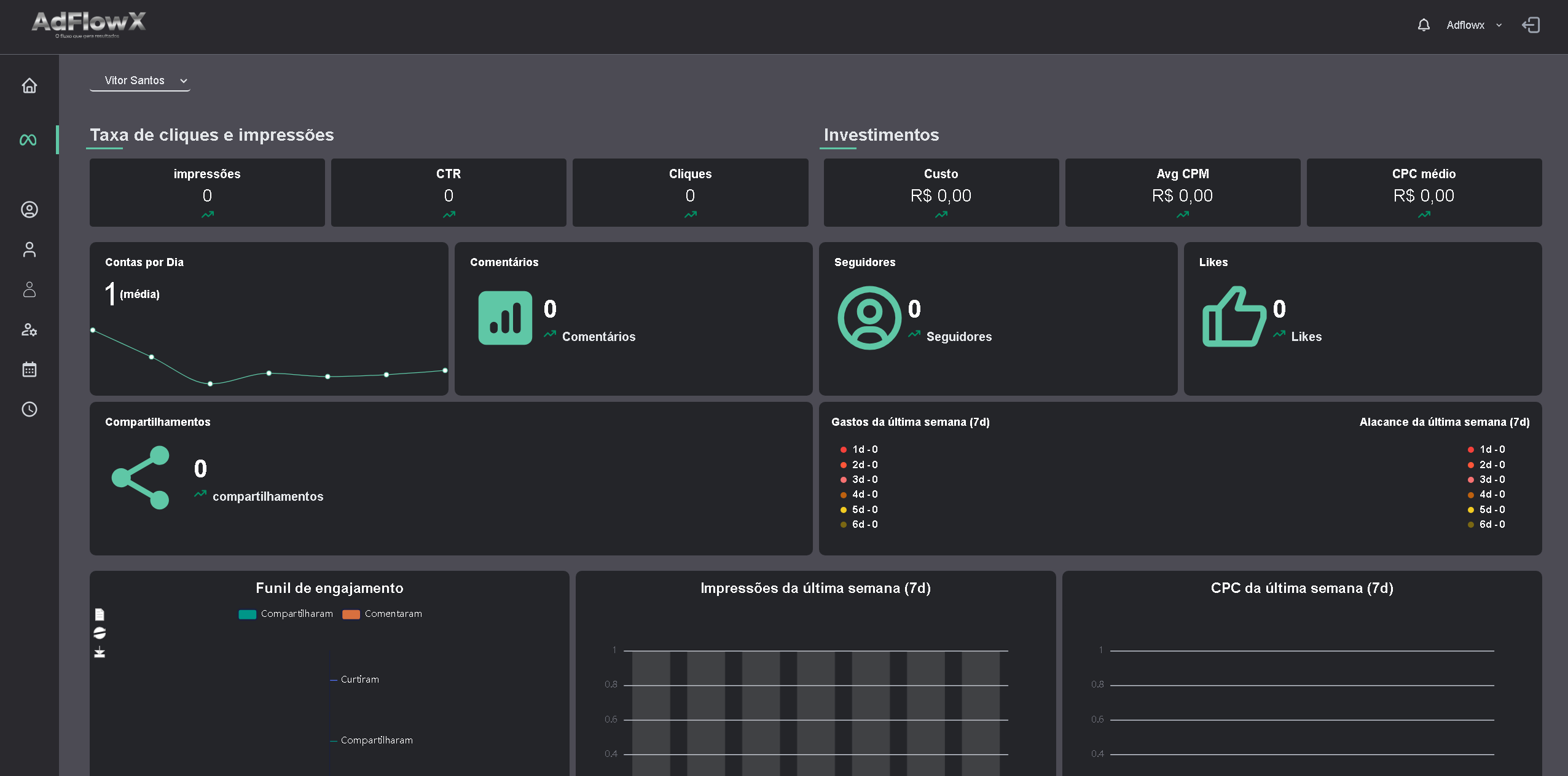
Task: Open the Meta infinity sidebar icon
Action: click(x=28, y=140)
